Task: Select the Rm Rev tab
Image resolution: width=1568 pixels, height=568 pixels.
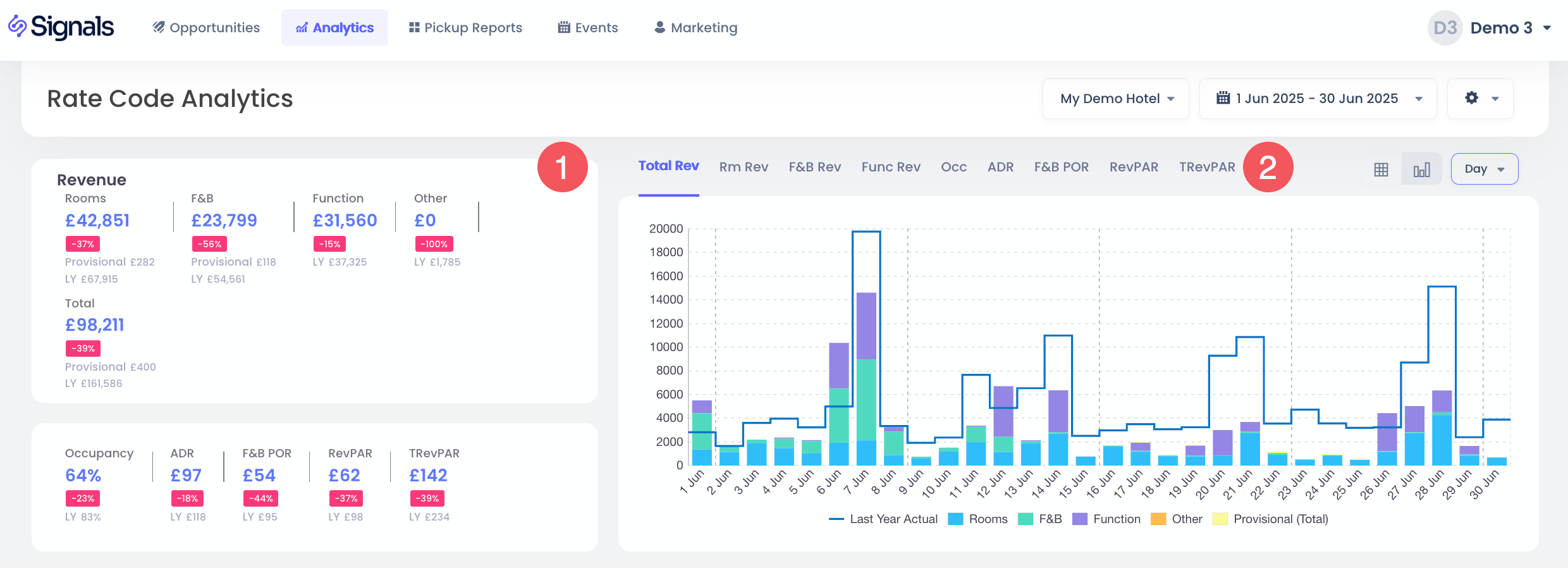Action: (744, 167)
